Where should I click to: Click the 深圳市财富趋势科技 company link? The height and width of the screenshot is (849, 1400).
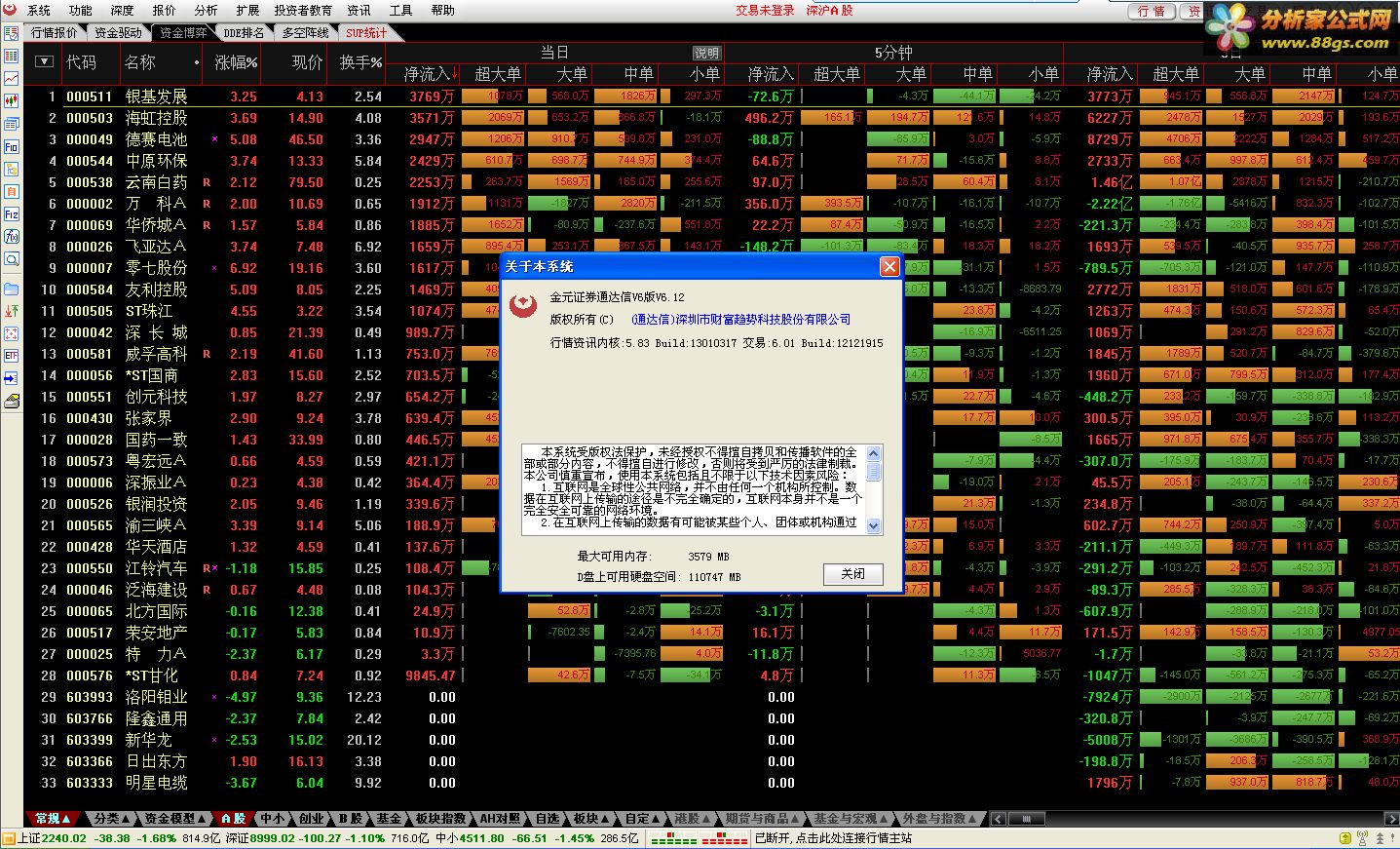point(740,319)
